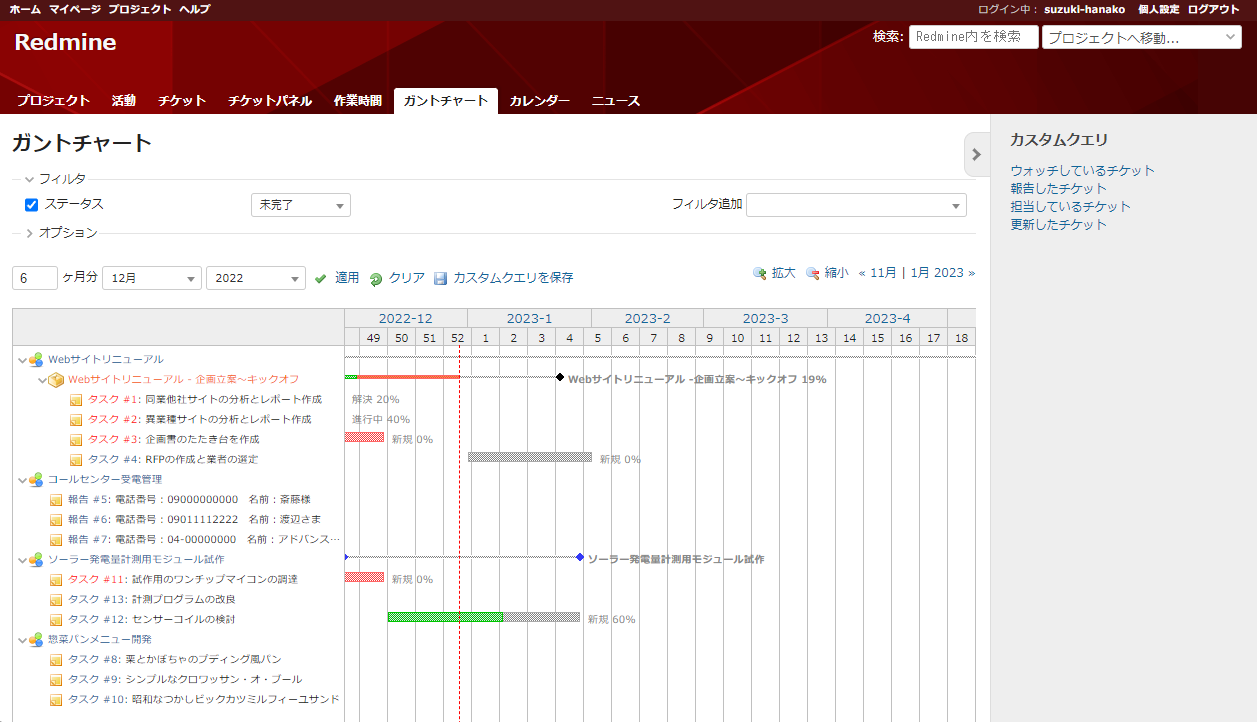Open the 2022 year dropdown

click(x=256, y=278)
